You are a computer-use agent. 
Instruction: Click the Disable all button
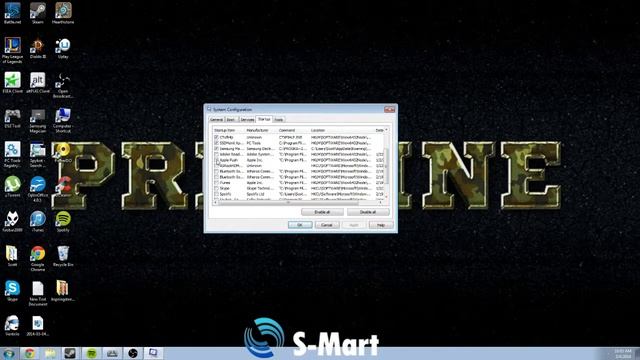(x=368, y=212)
